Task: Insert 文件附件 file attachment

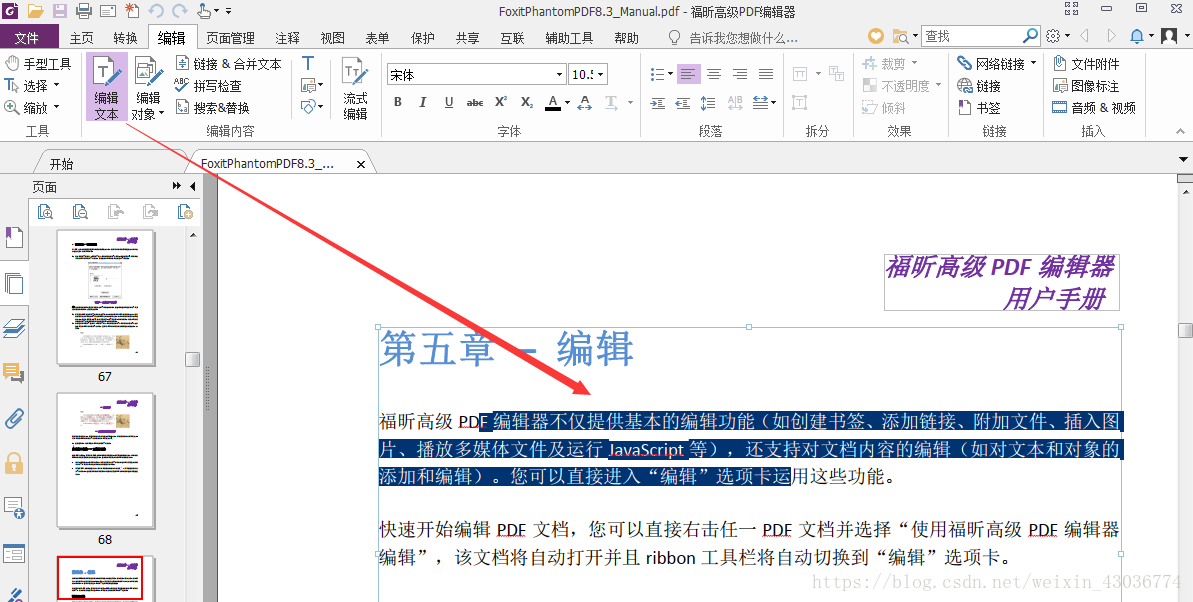Action: (x=1086, y=64)
